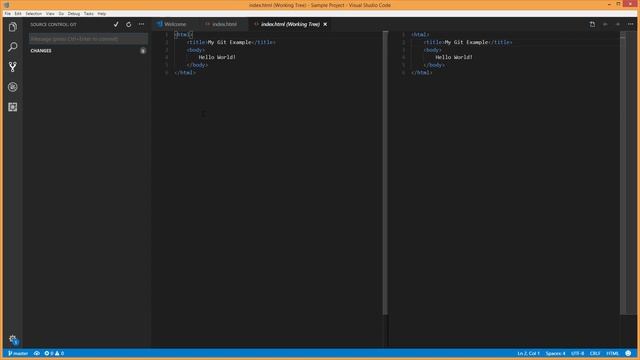Open editor more actions ellipsis menu

[x=630, y=24]
